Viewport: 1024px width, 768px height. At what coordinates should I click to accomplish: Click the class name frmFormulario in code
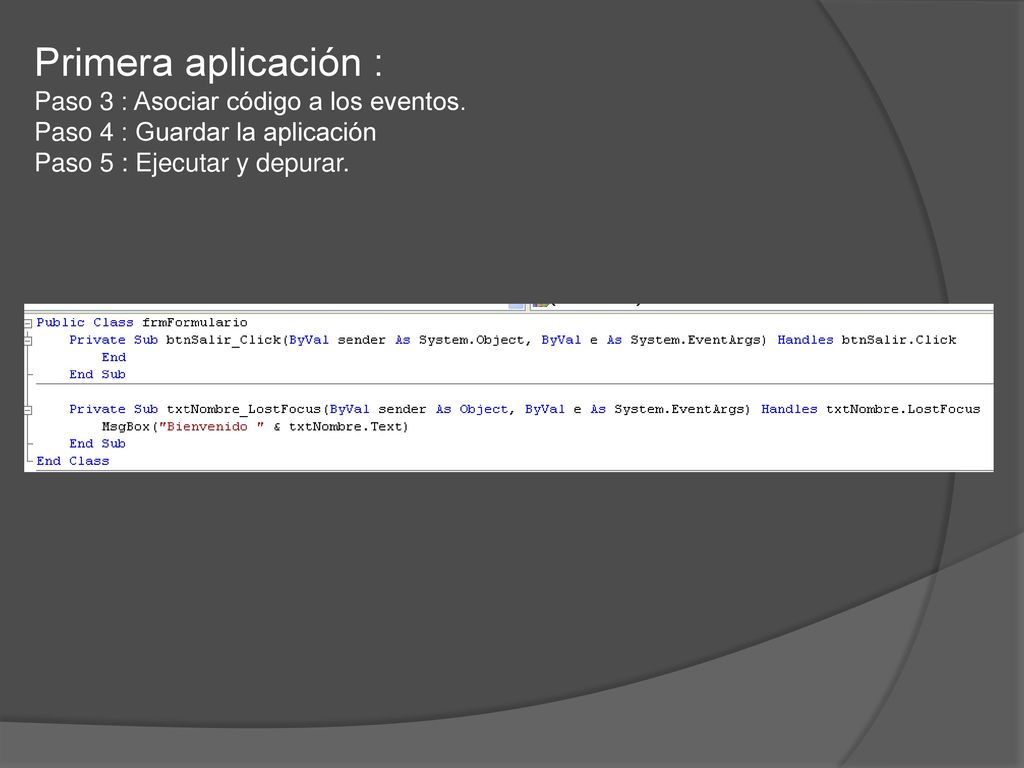195,322
